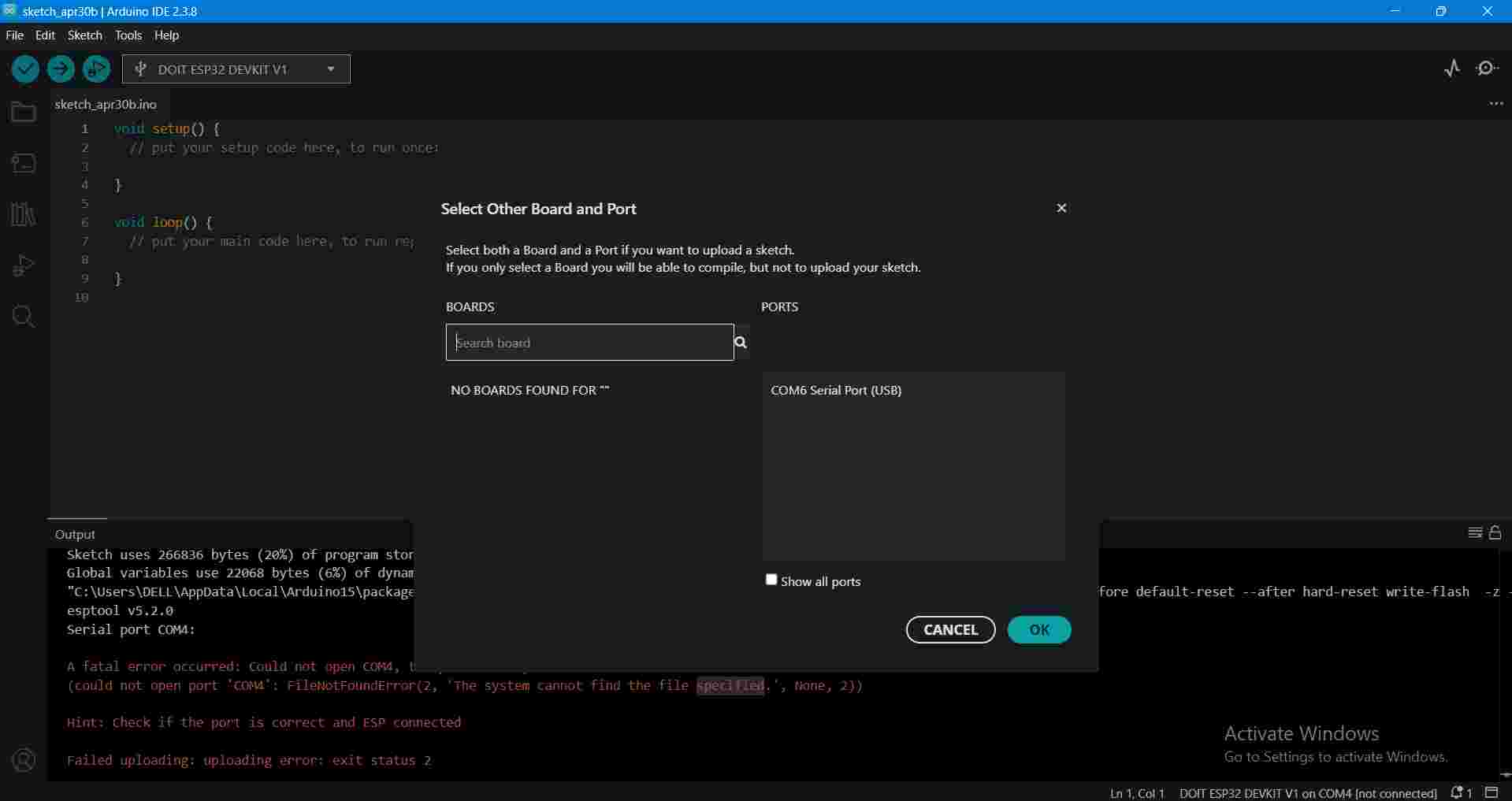
Task: Restore down the Arduino IDE window
Action: [x=1441, y=11]
